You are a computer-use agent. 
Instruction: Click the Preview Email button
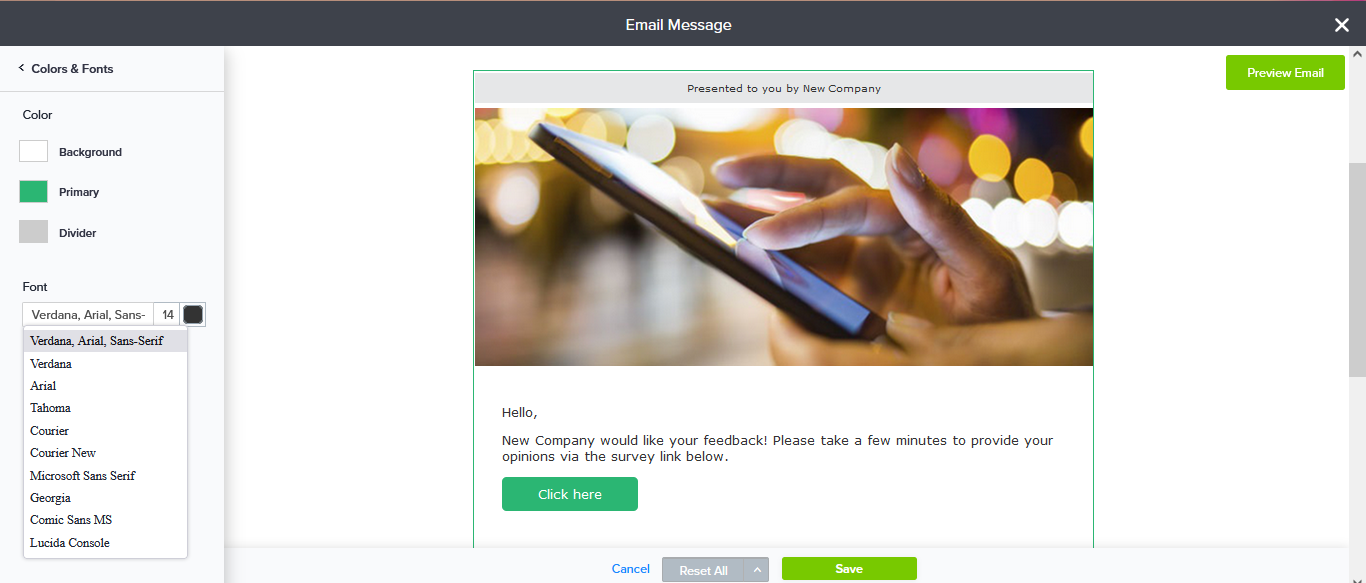click(x=1285, y=73)
